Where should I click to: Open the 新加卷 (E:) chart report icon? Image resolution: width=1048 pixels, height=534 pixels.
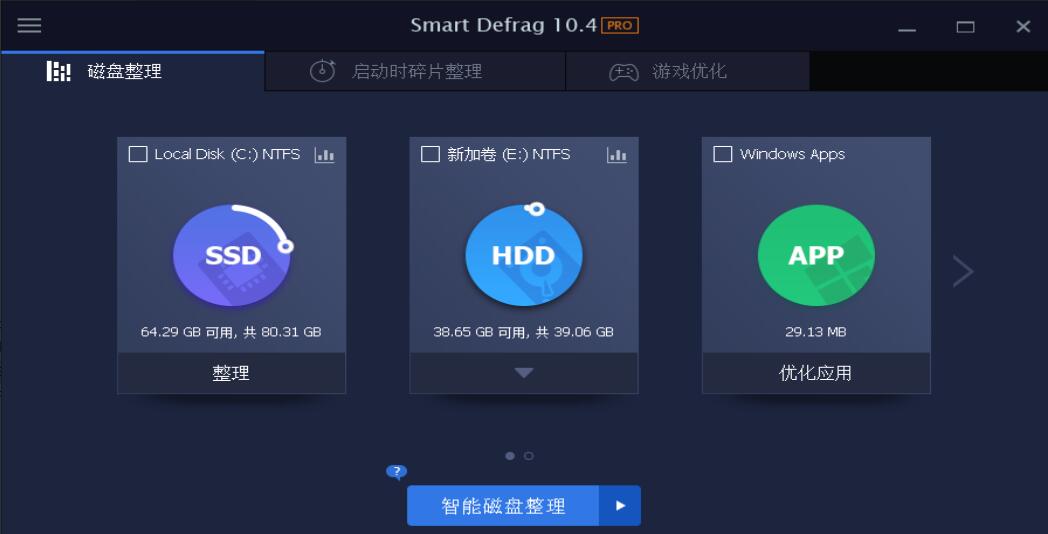(617, 155)
